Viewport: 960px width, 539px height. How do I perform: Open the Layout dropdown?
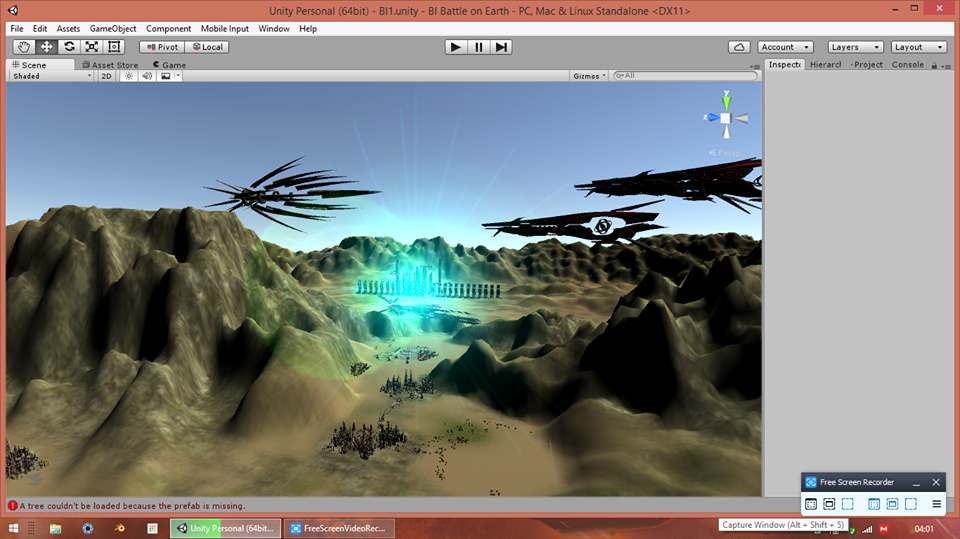click(918, 47)
